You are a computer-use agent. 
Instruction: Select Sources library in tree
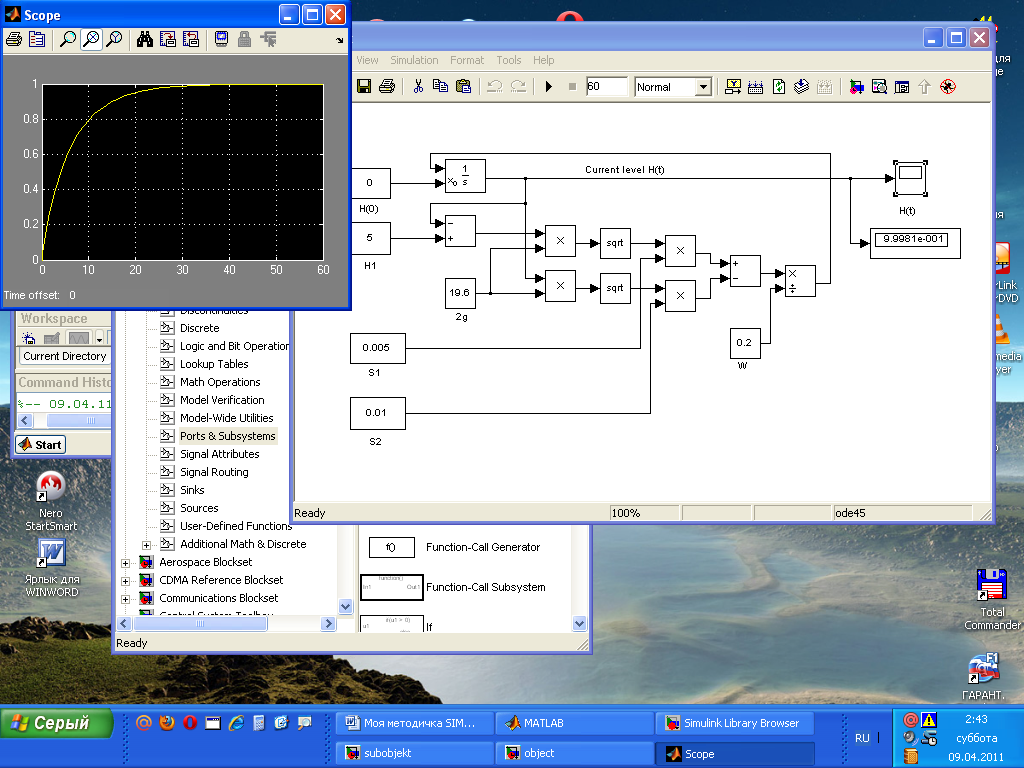[x=199, y=508]
